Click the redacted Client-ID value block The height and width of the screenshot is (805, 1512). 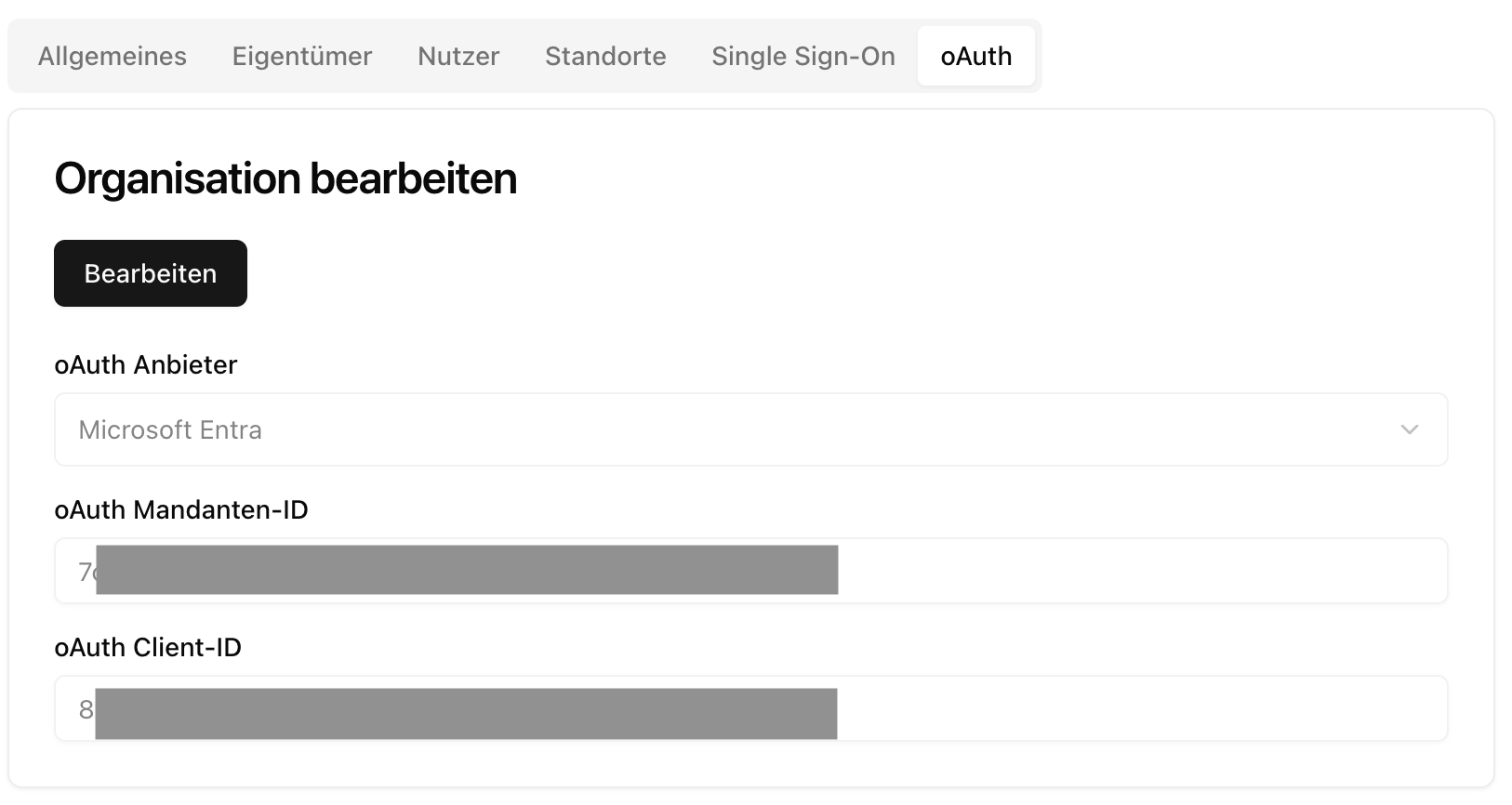coord(466,713)
